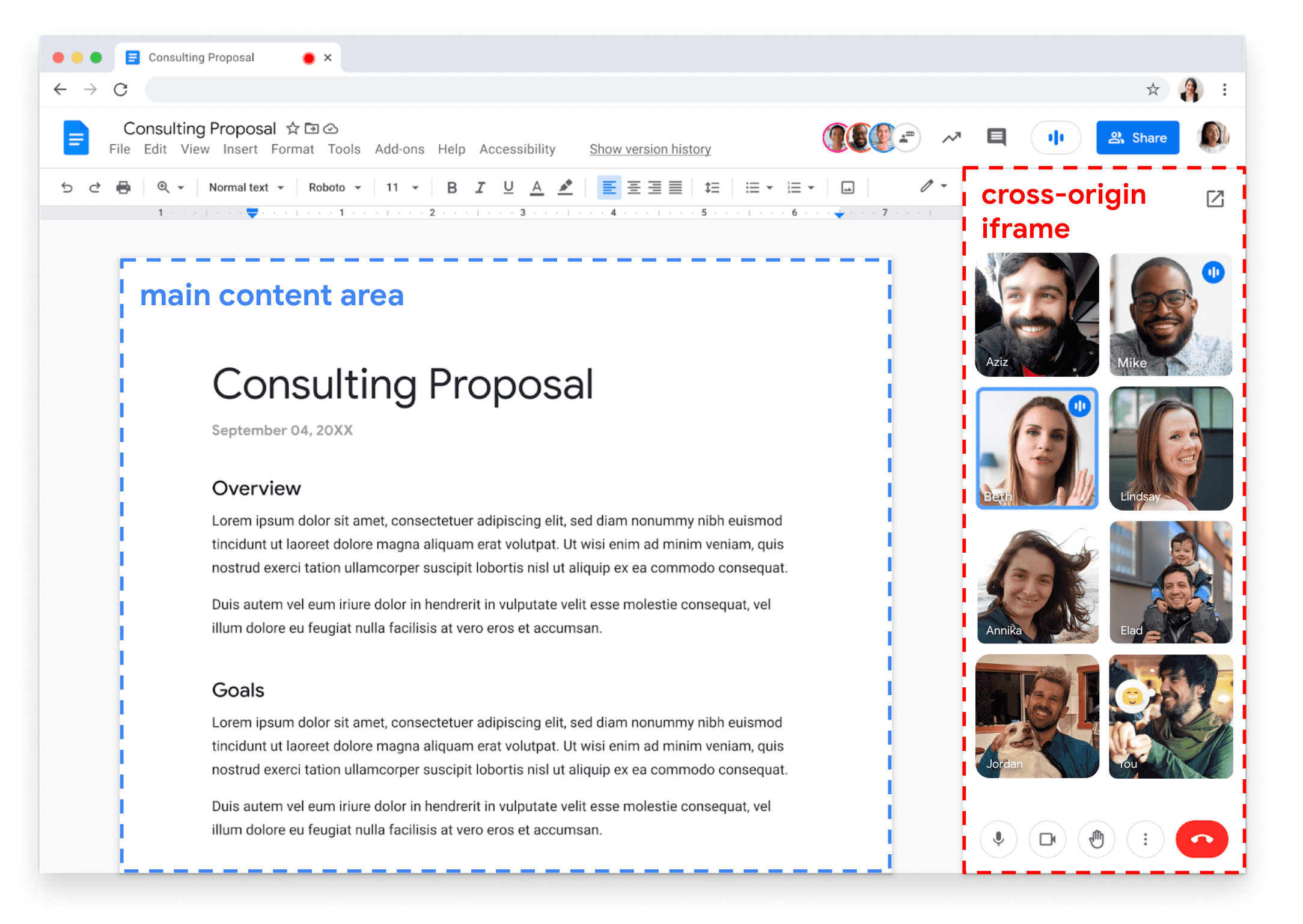The image size is (1303, 924).
Task: Click Beth's video thumbnail in call
Action: pyautogui.click(x=1040, y=450)
